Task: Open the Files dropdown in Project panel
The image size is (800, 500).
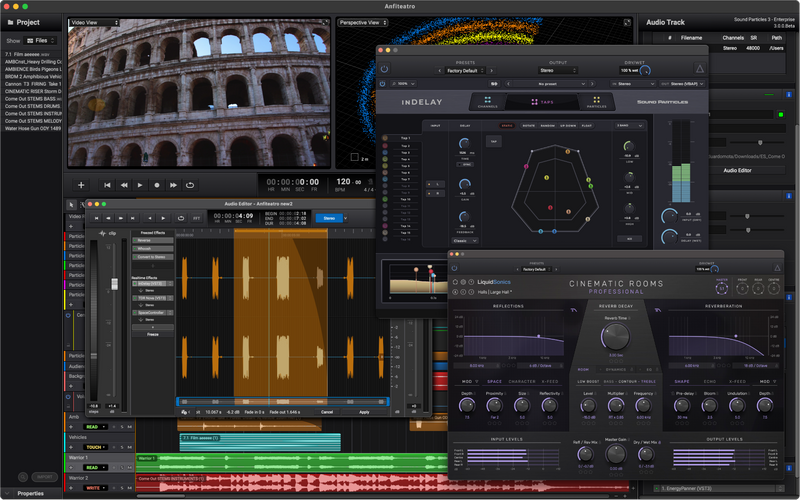Action: tap(42, 41)
